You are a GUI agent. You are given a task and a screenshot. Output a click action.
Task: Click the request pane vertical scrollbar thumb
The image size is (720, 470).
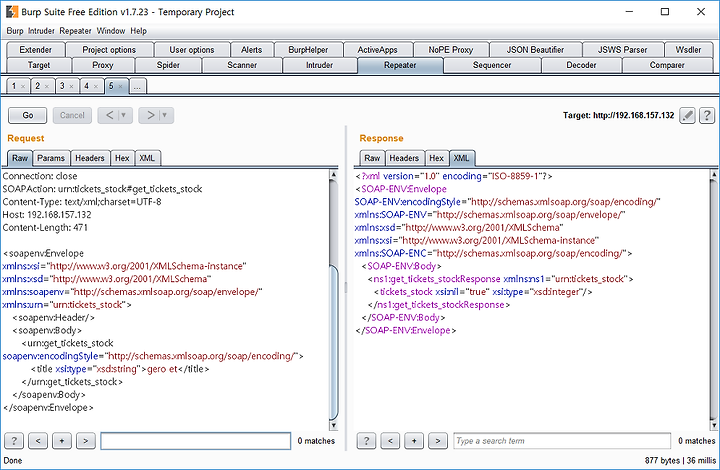[334, 341]
